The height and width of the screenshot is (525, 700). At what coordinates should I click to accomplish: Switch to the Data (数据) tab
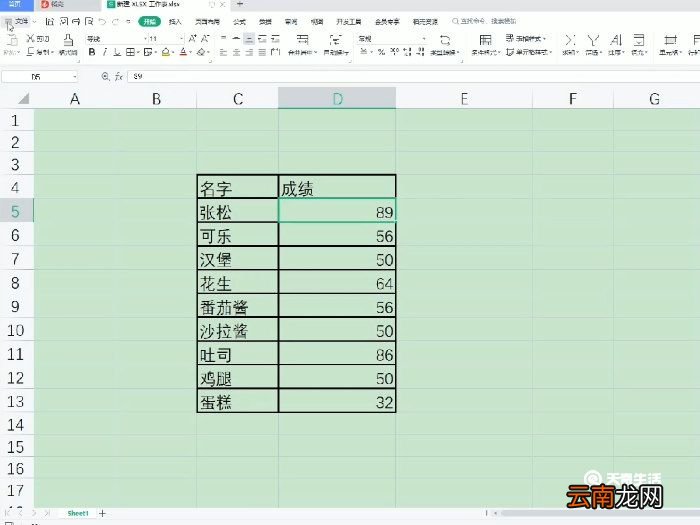[x=265, y=21]
